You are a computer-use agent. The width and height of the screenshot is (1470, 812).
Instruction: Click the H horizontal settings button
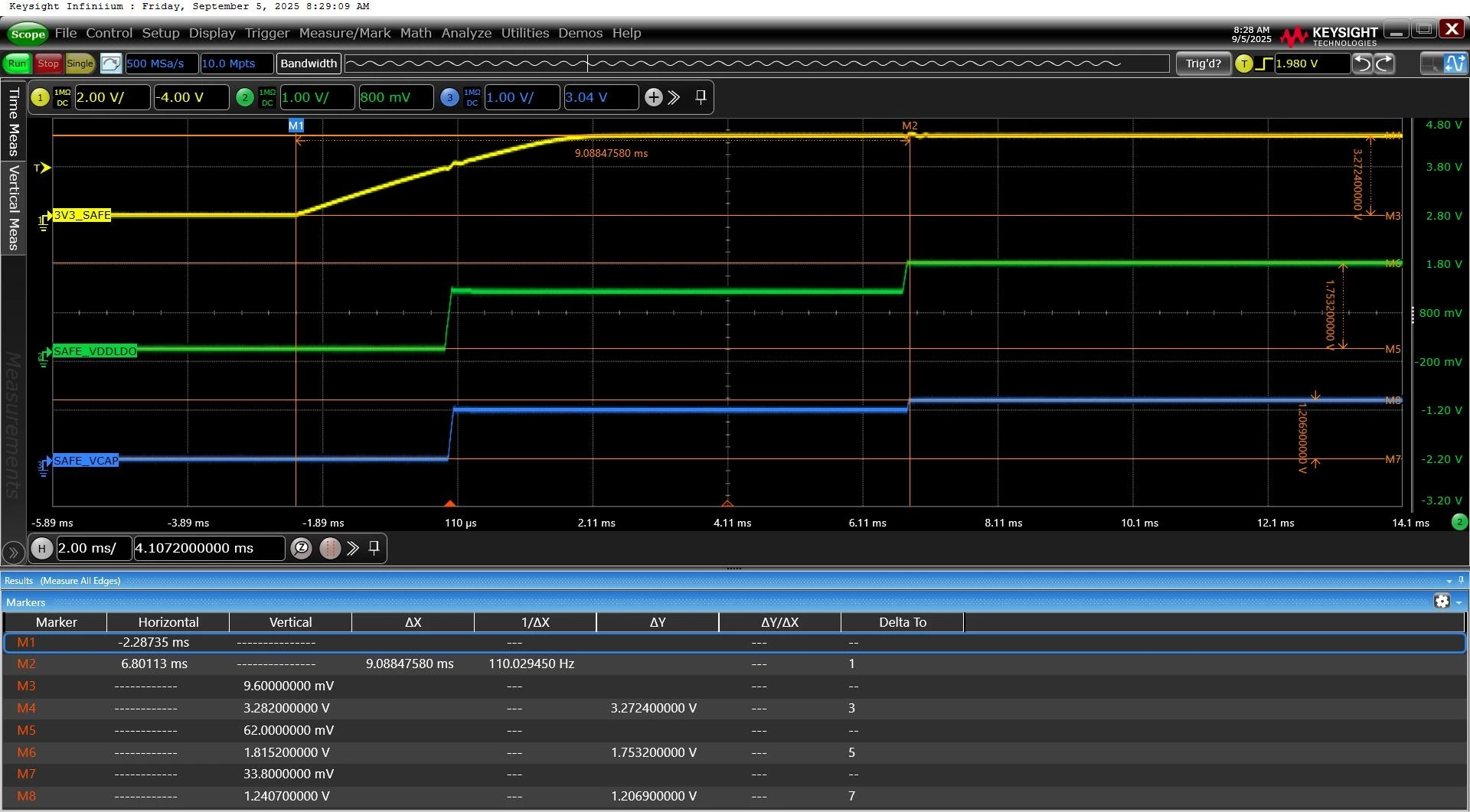42,548
